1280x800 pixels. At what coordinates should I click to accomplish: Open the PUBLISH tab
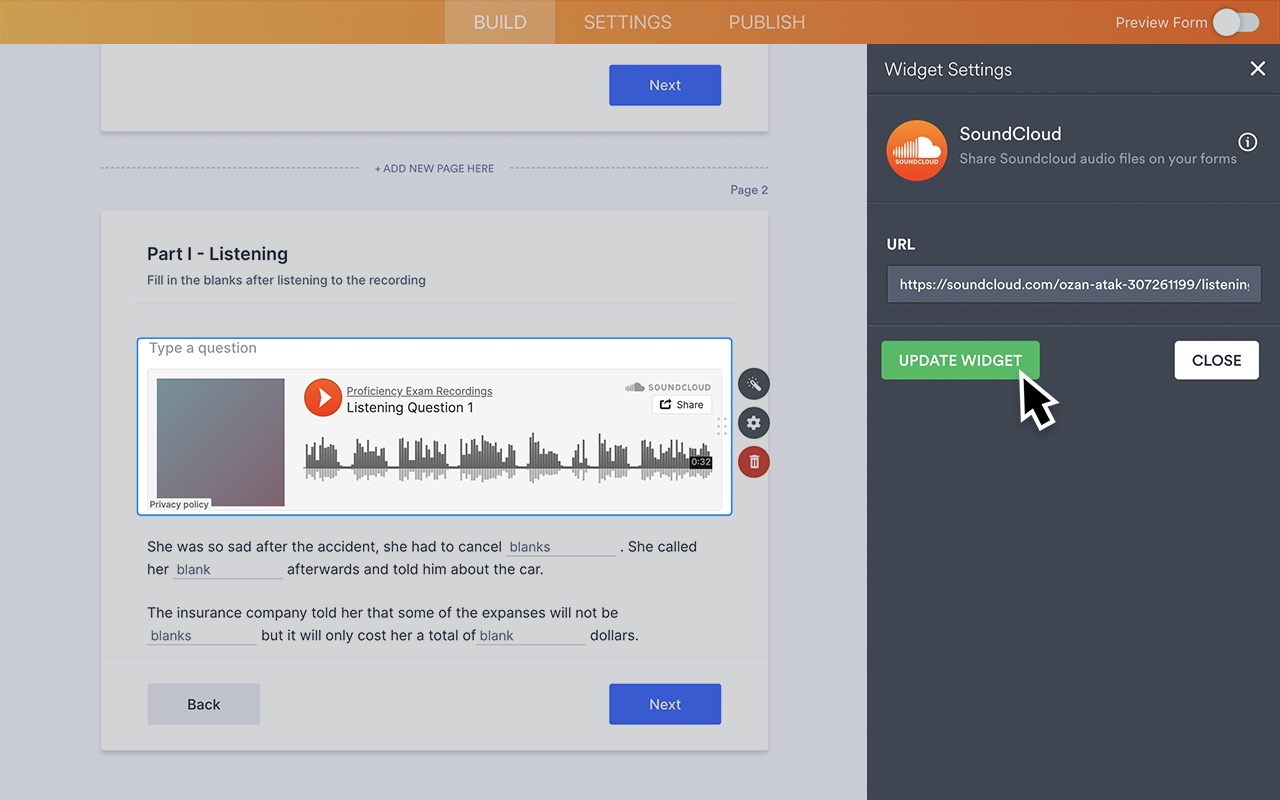[766, 21]
